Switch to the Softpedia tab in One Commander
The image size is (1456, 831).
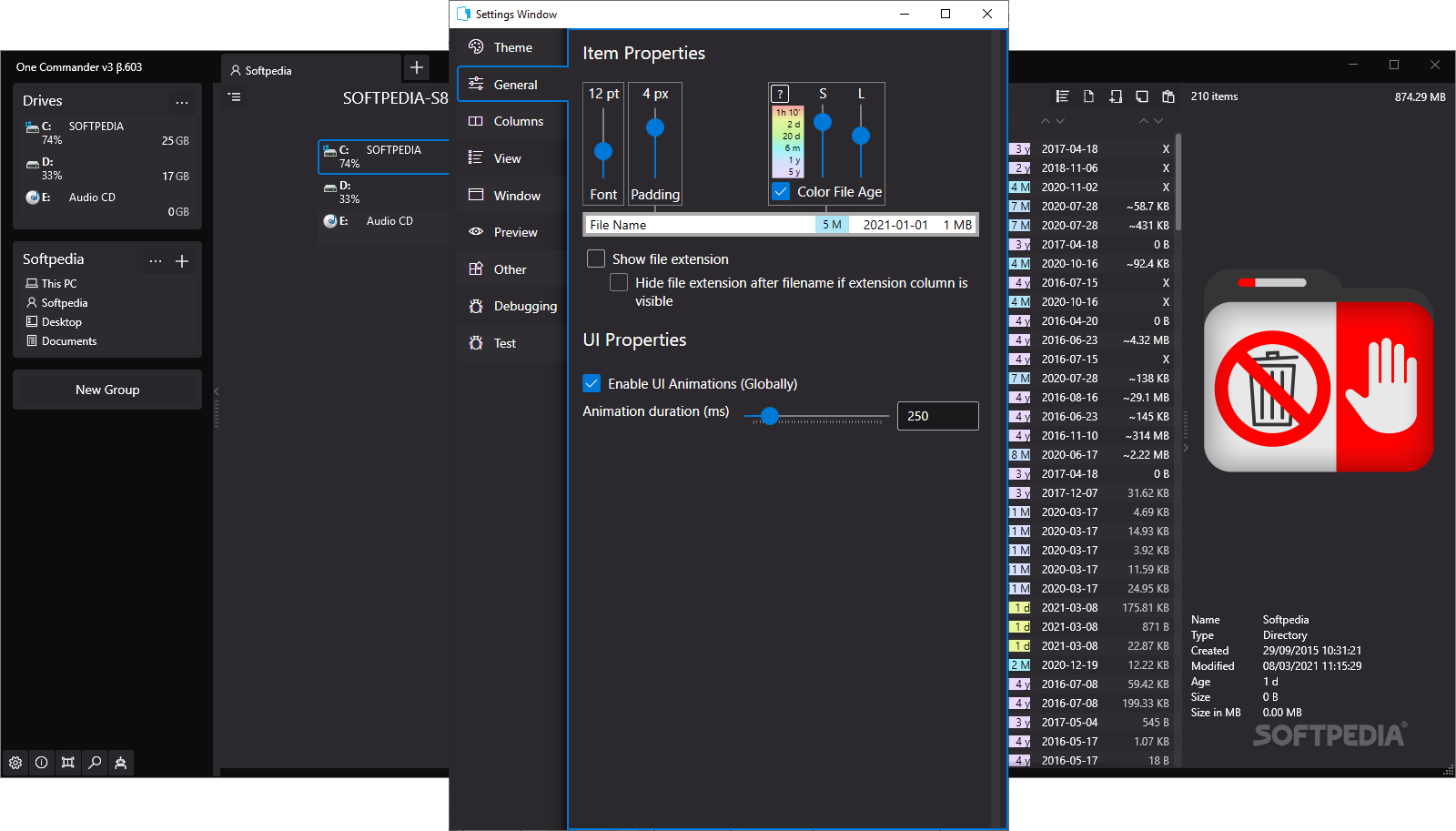pos(310,70)
